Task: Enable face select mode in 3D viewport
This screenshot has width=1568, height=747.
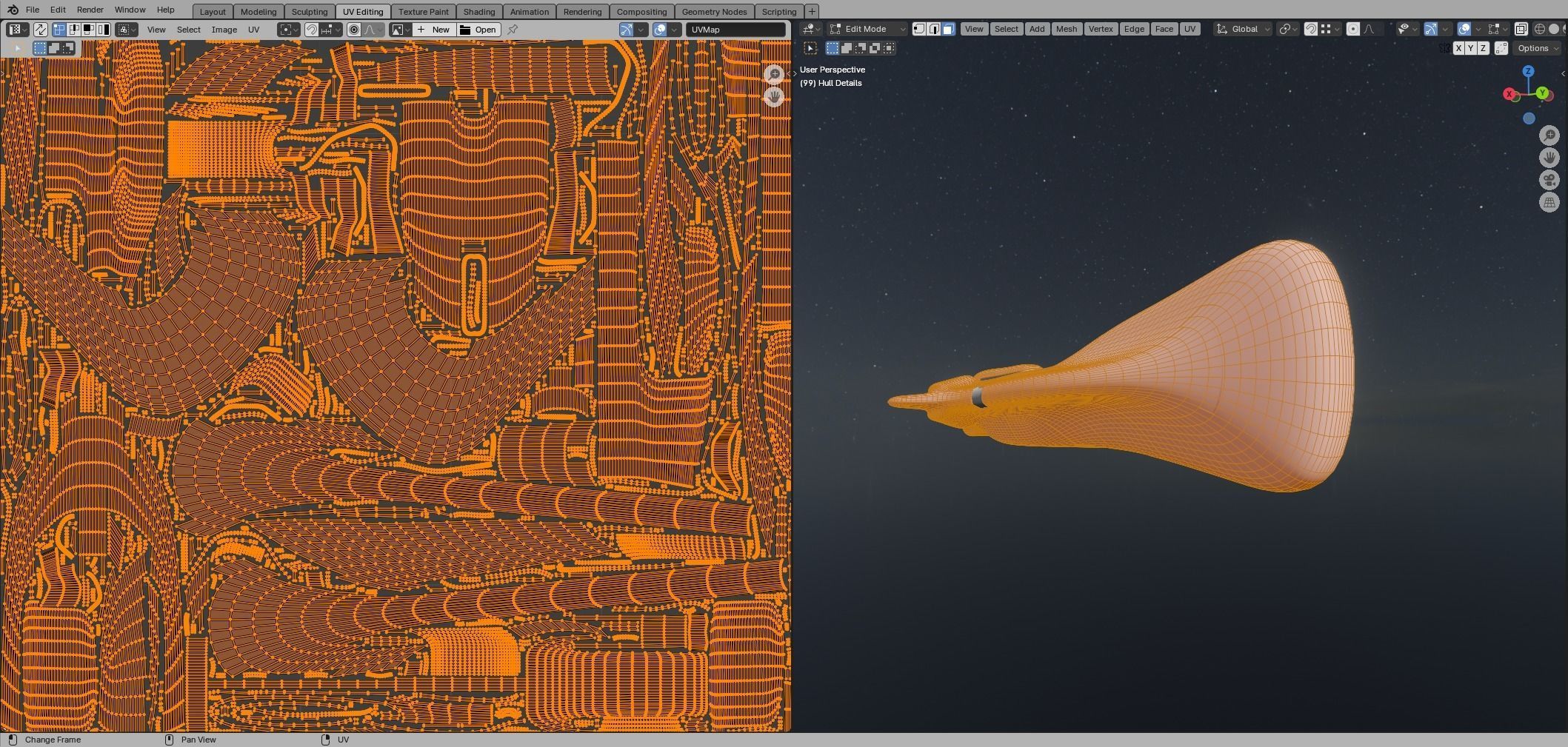Action: click(948, 29)
